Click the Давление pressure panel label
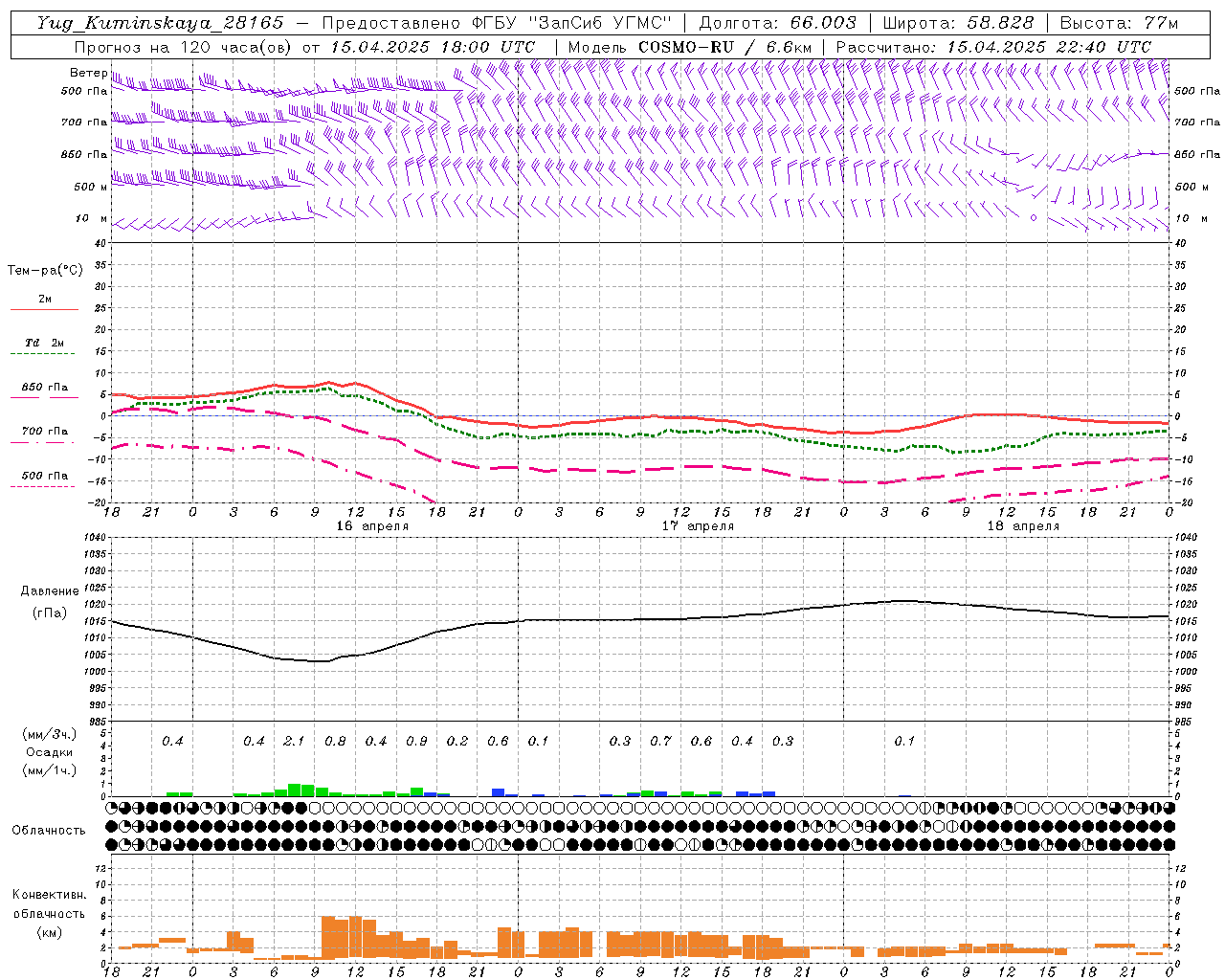This screenshot has width=1225, height=980. [x=50, y=591]
